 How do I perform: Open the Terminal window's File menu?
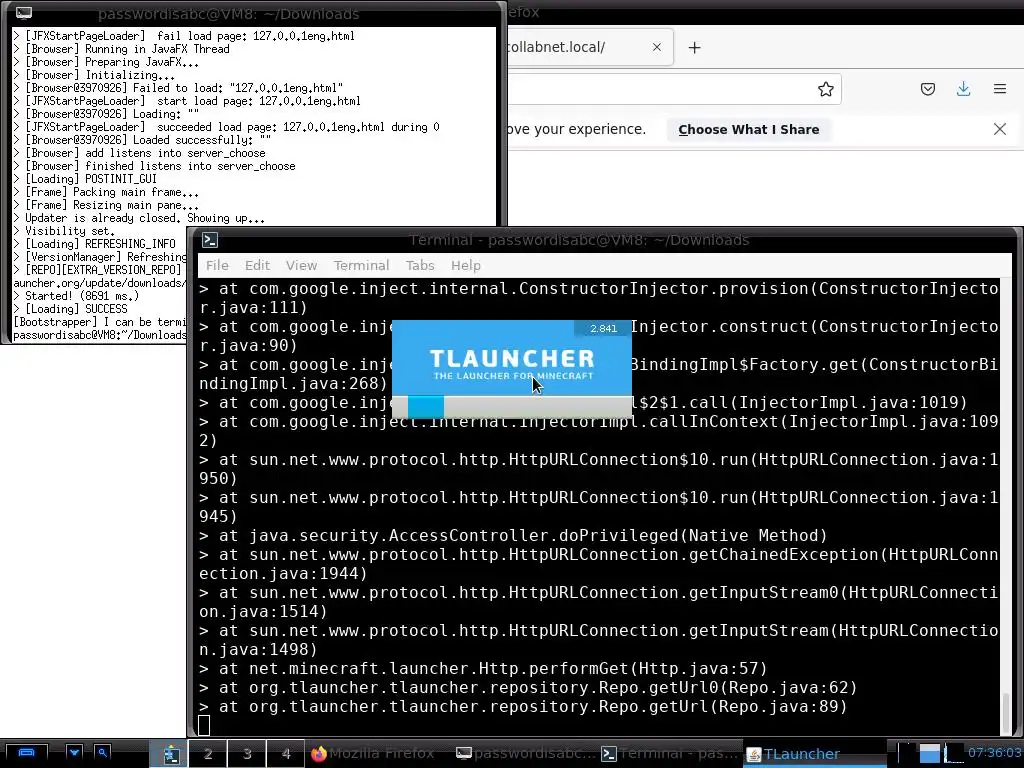point(217,265)
